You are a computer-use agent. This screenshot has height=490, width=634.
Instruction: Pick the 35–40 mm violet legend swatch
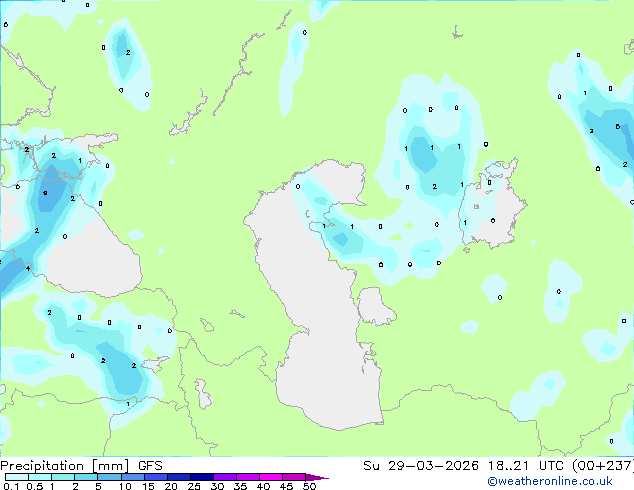pos(248,477)
